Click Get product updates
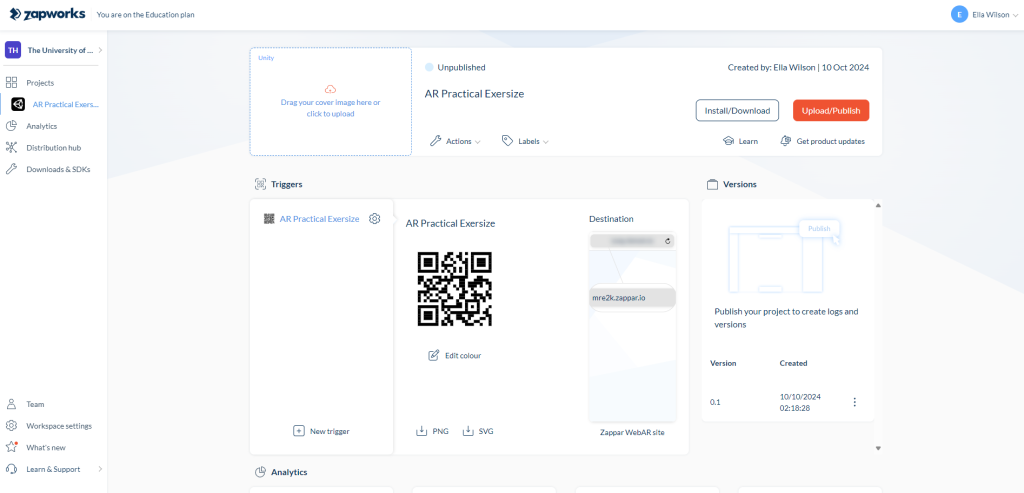 (x=822, y=141)
